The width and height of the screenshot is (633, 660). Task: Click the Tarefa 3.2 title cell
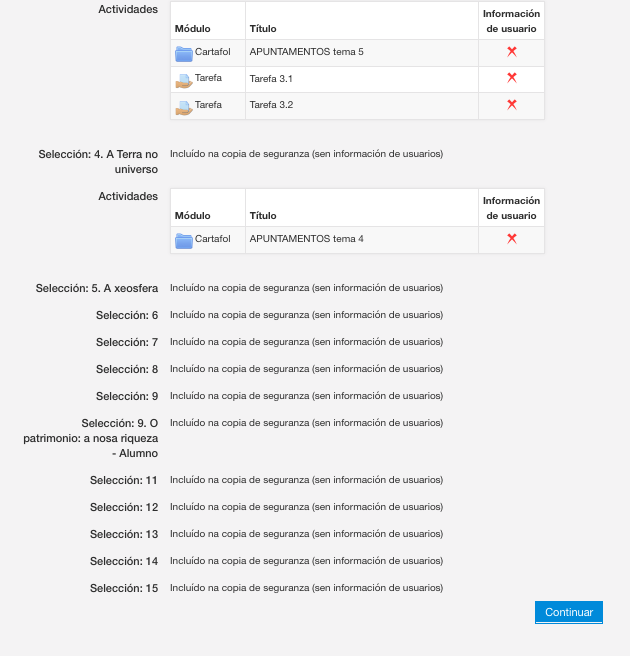[x=271, y=104]
